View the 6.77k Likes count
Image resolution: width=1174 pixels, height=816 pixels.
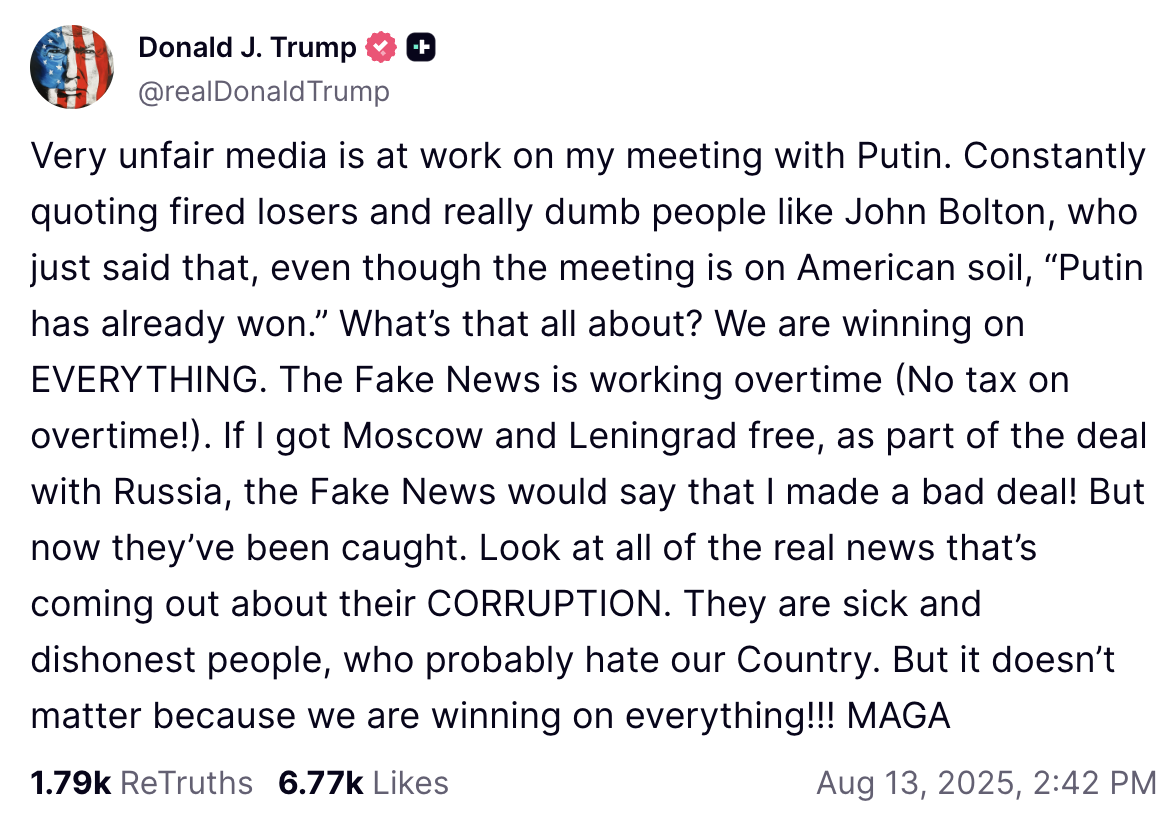coord(320,783)
